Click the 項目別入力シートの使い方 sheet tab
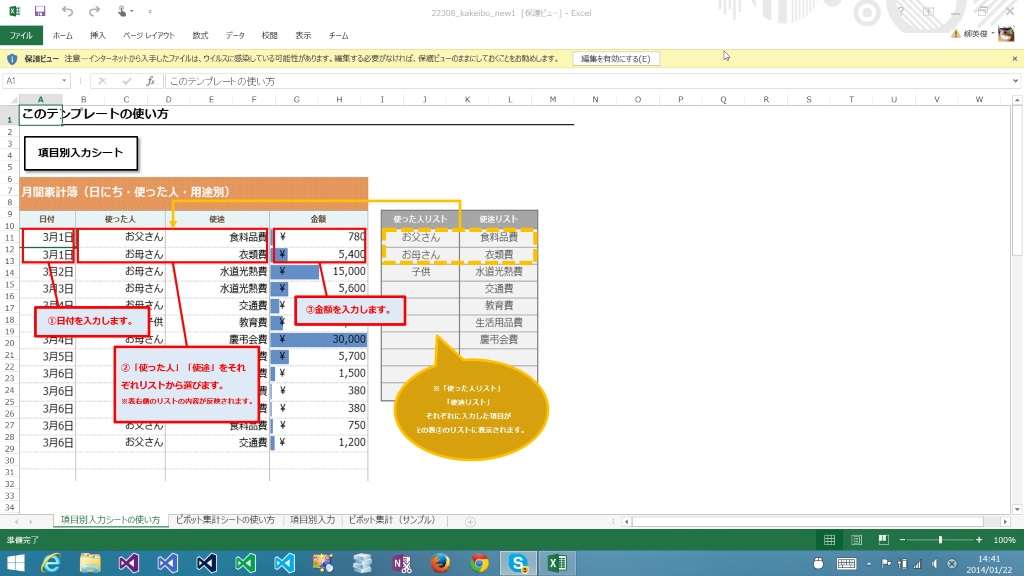1024x576 pixels. pyautogui.click(x=110, y=520)
